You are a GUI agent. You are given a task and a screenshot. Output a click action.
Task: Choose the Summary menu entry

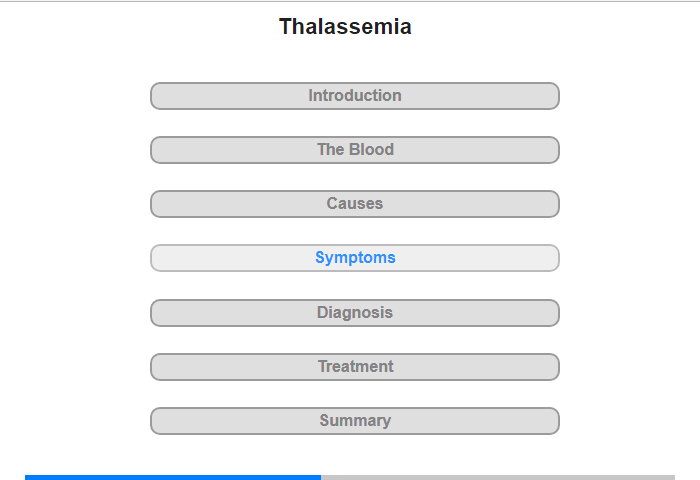[355, 421]
